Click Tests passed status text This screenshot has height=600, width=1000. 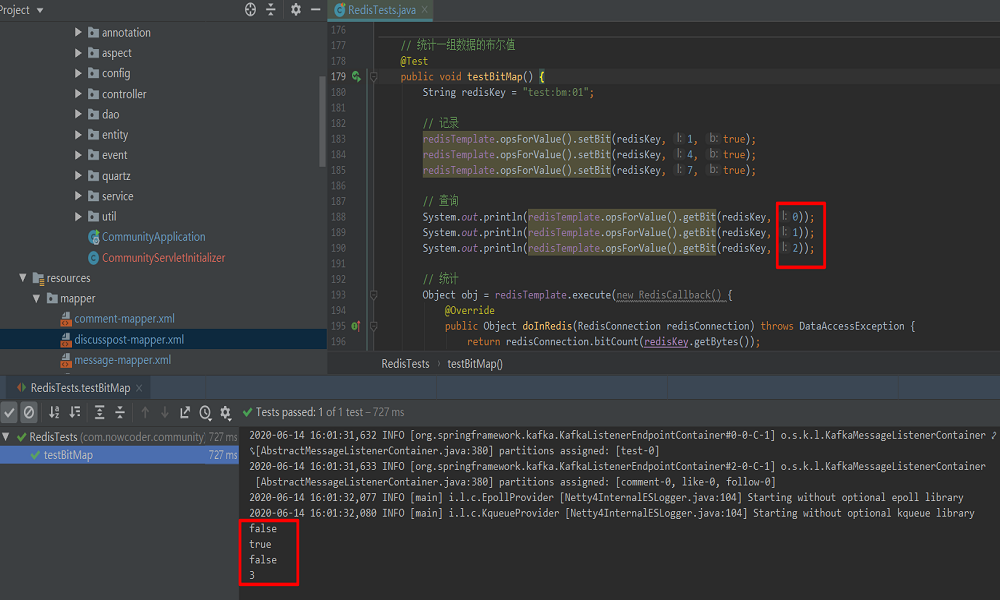click(329, 412)
